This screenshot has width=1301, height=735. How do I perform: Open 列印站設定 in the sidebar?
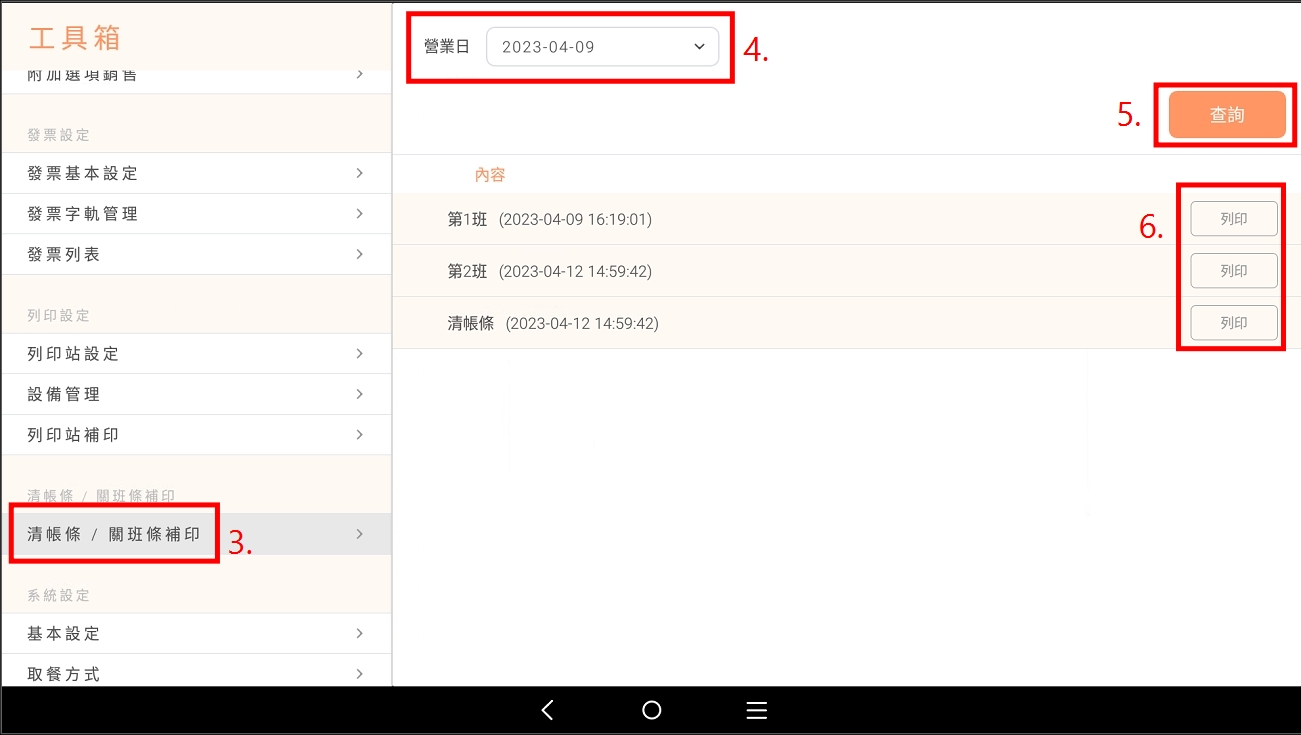(74, 354)
